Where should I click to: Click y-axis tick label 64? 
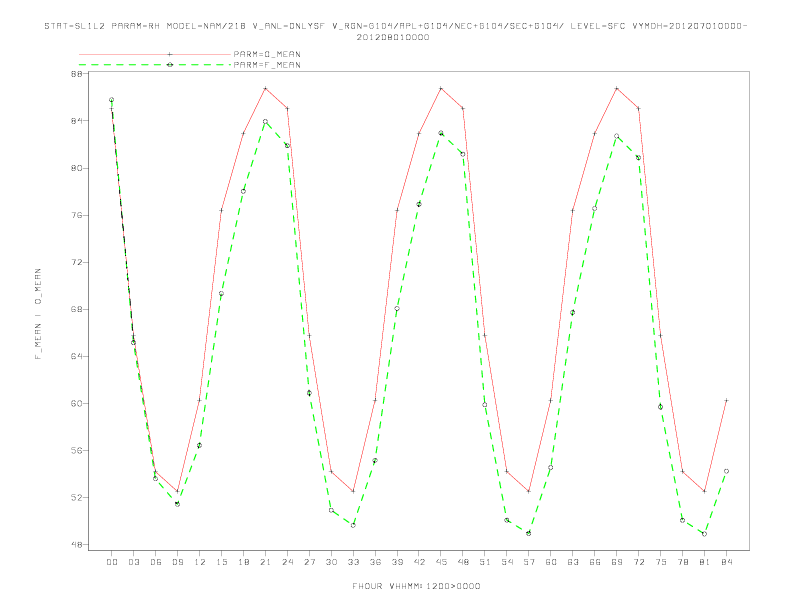(76, 356)
